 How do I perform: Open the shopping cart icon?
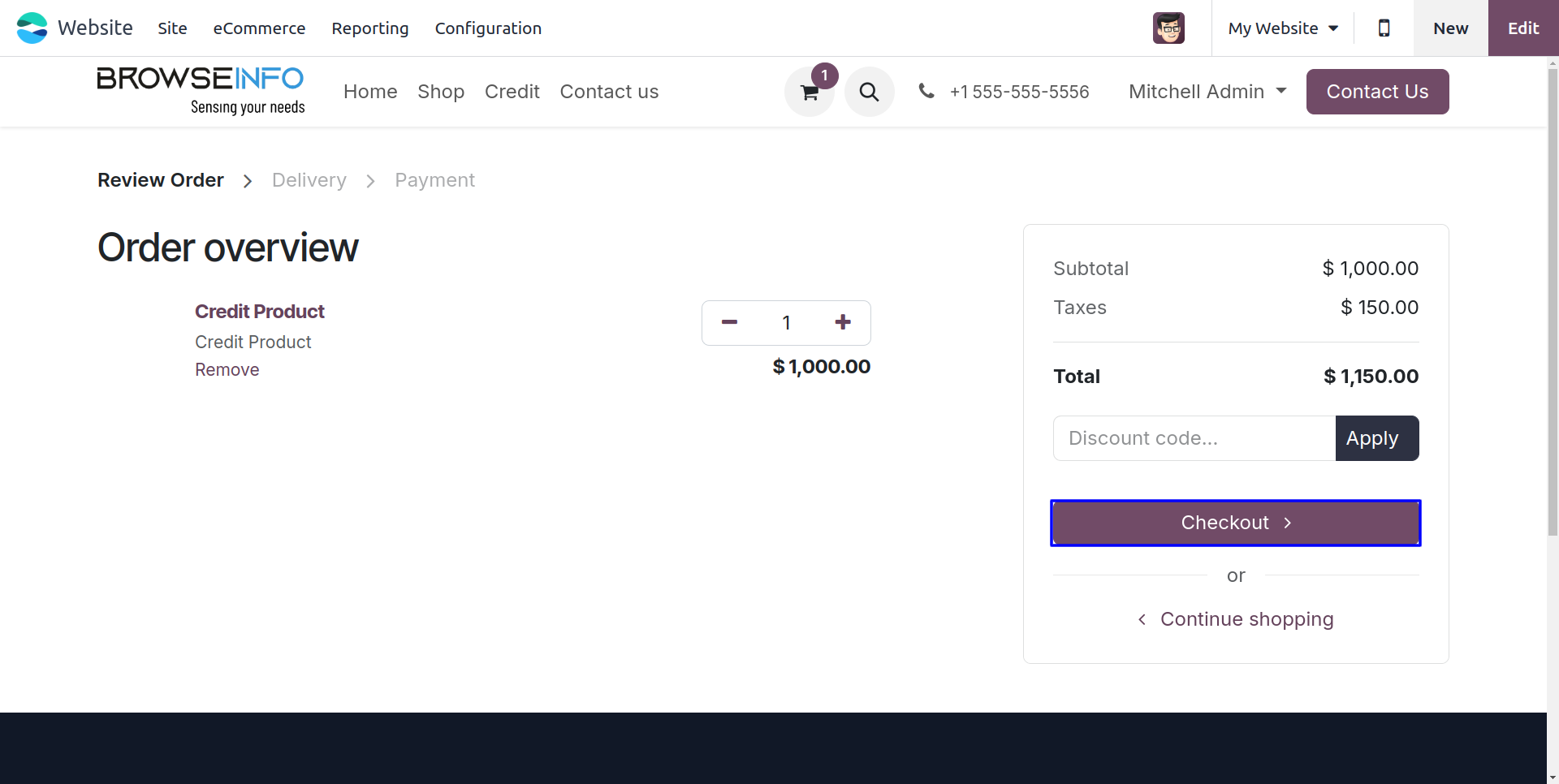pyautogui.click(x=810, y=93)
